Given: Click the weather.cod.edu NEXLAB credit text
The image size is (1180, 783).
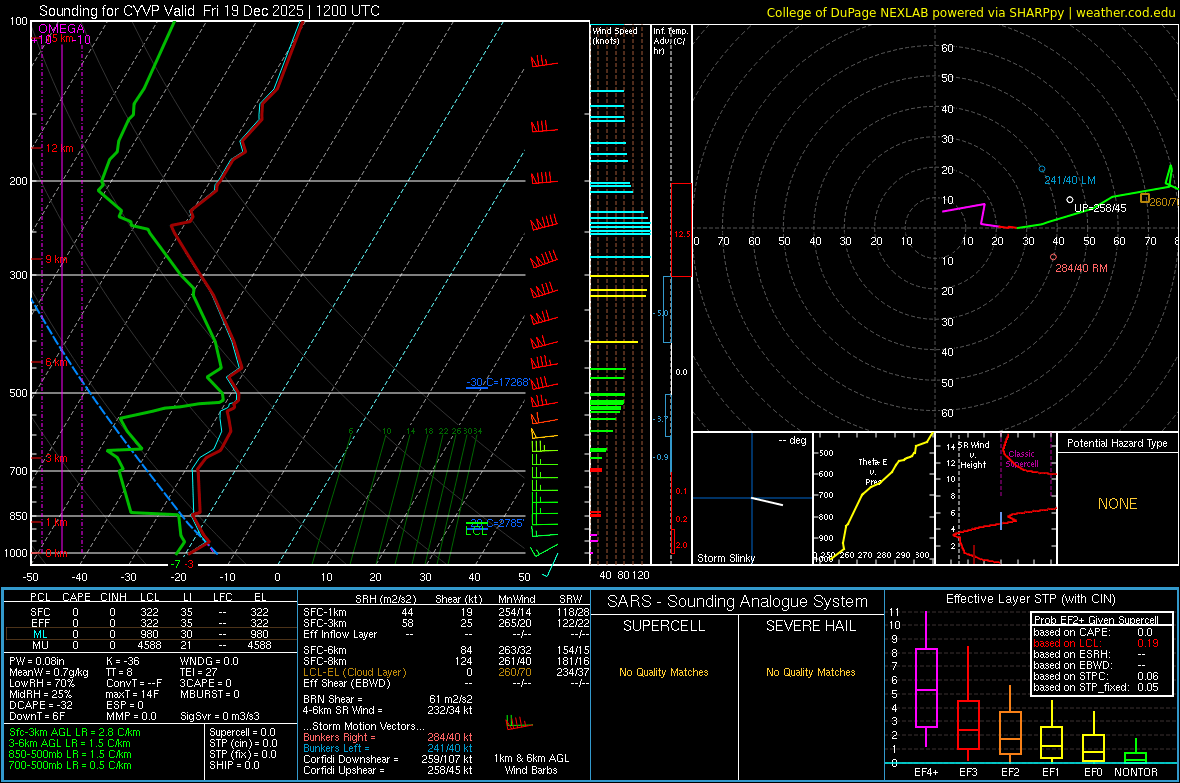Looking at the screenshot, I should coord(970,12).
